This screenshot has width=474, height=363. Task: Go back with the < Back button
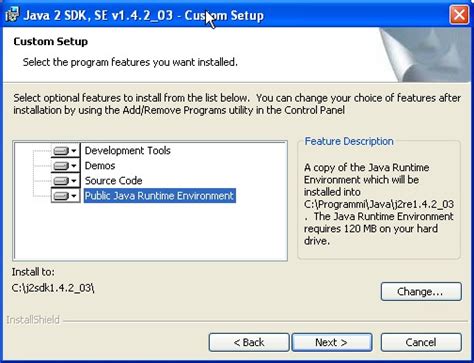point(249,342)
